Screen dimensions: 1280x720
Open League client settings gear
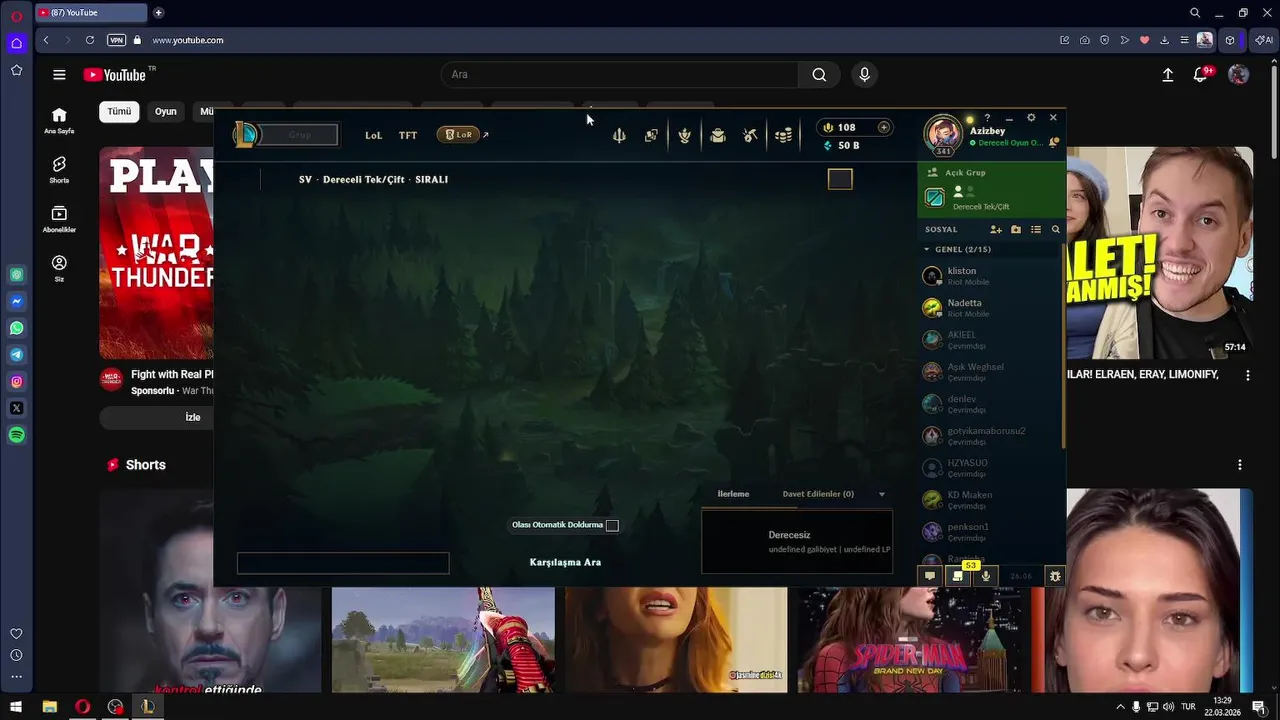(1031, 118)
